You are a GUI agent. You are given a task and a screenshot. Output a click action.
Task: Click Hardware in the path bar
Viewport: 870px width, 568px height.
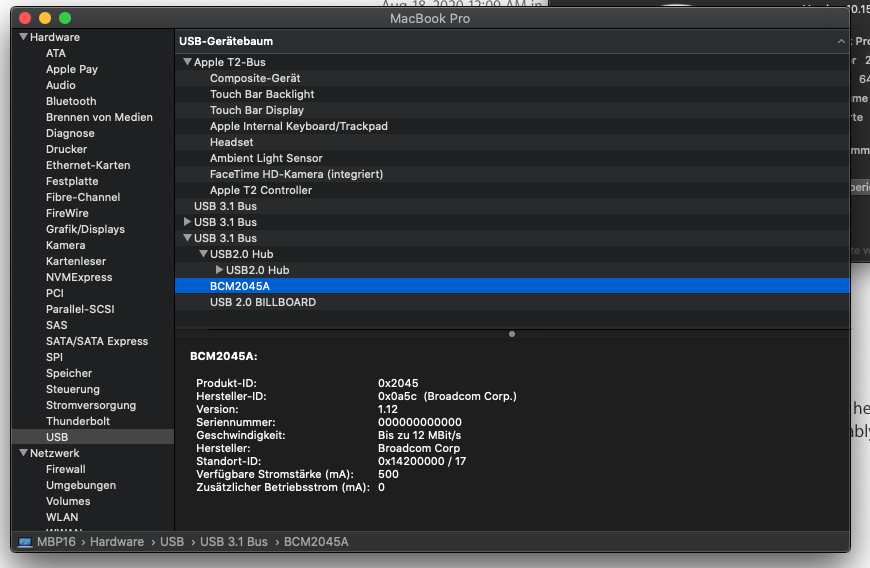click(x=117, y=542)
